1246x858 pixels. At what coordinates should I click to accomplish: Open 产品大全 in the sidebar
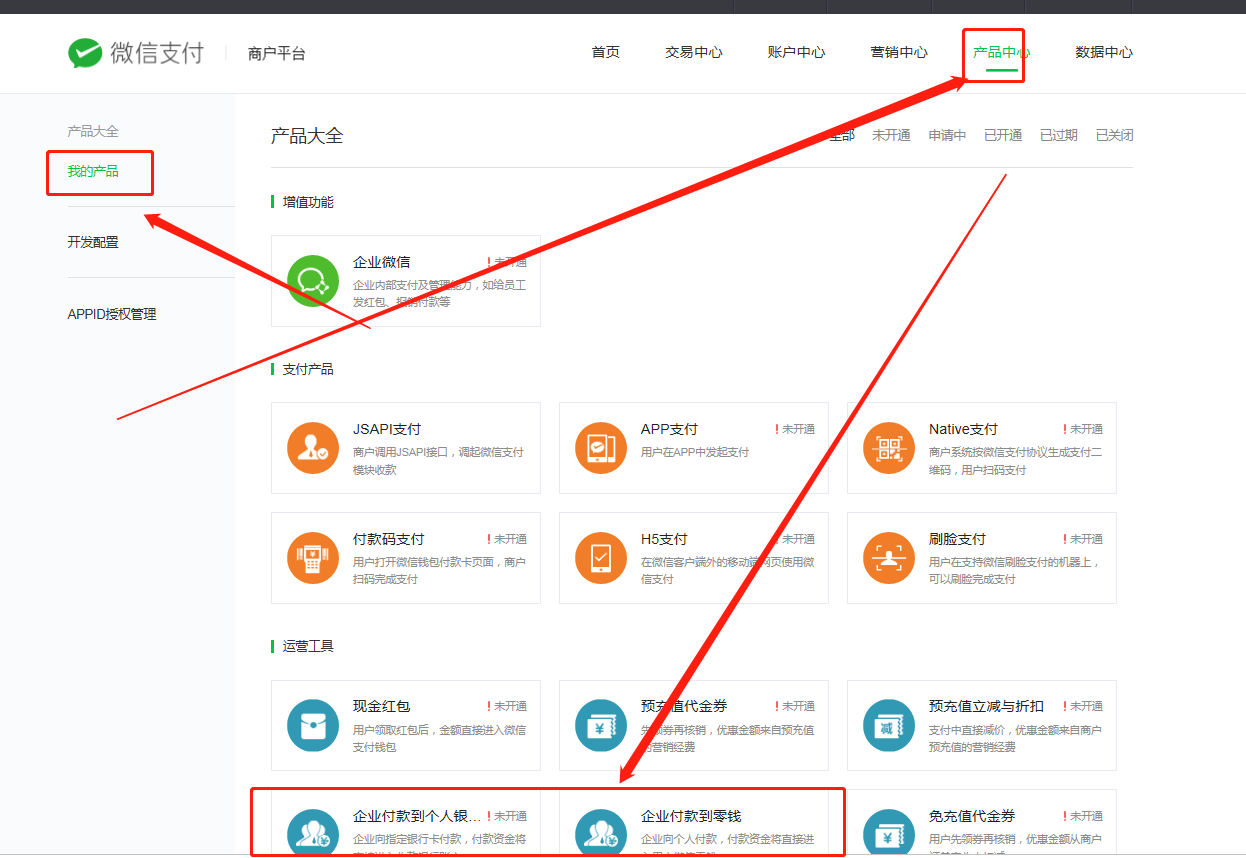(93, 131)
